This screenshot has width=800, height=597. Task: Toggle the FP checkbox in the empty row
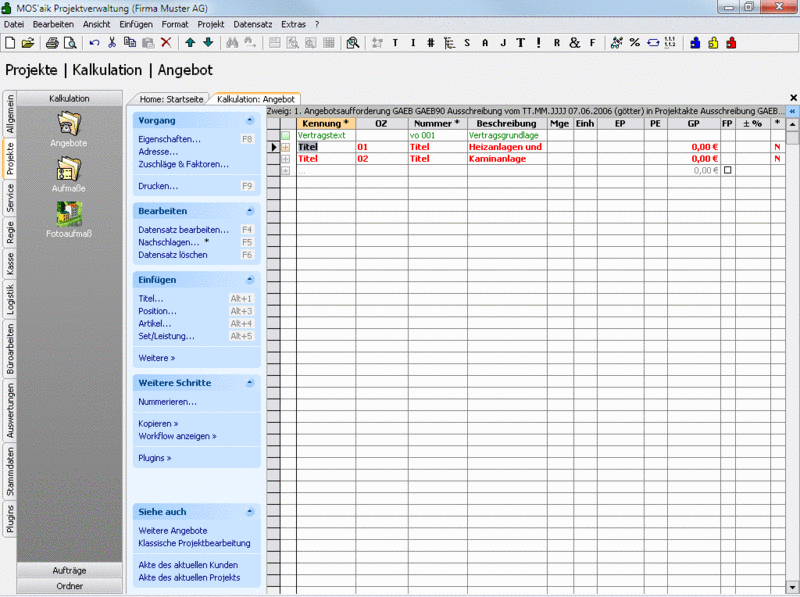(x=728, y=170)
